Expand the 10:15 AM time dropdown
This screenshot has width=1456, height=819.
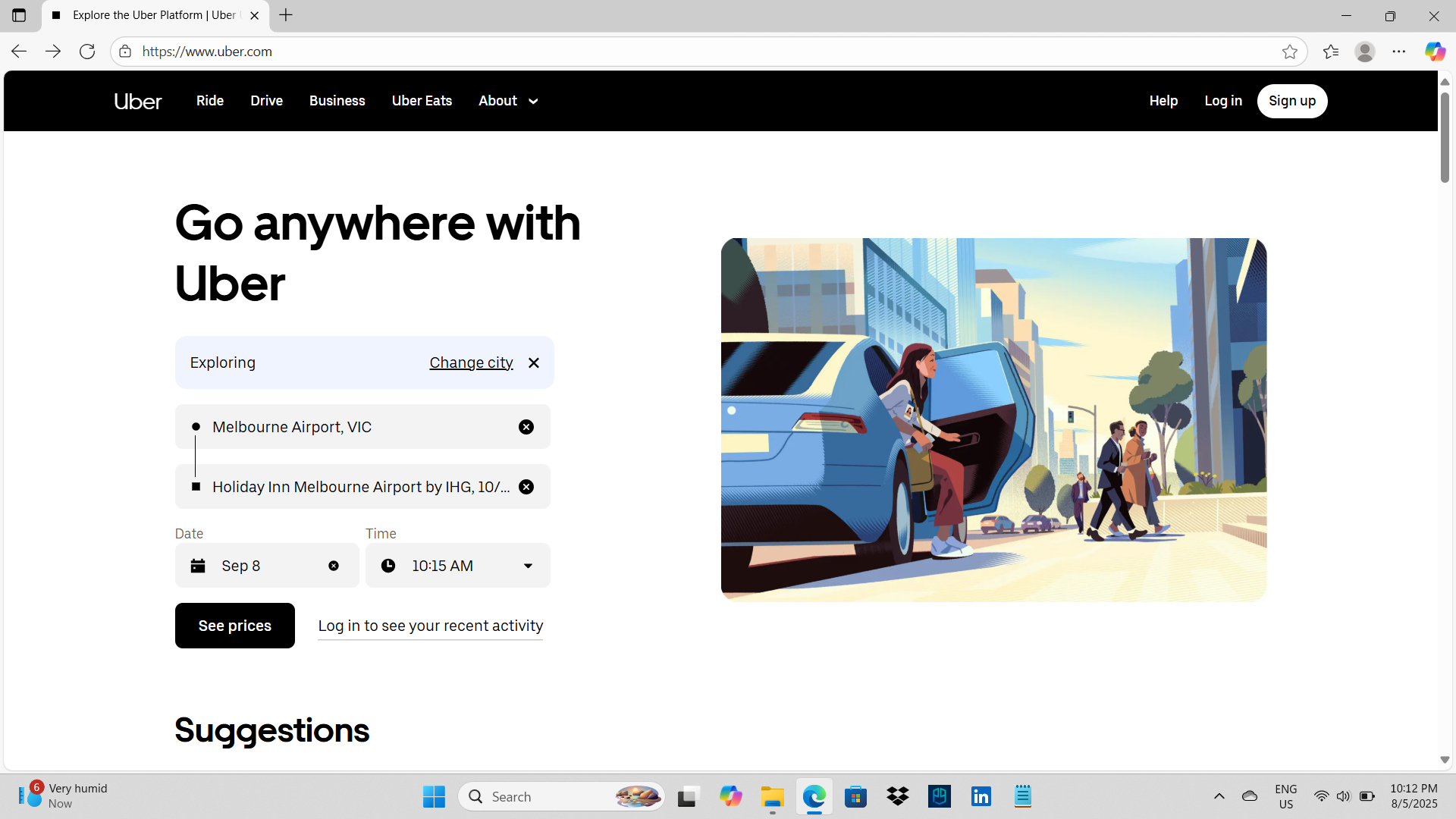(529, 566)
